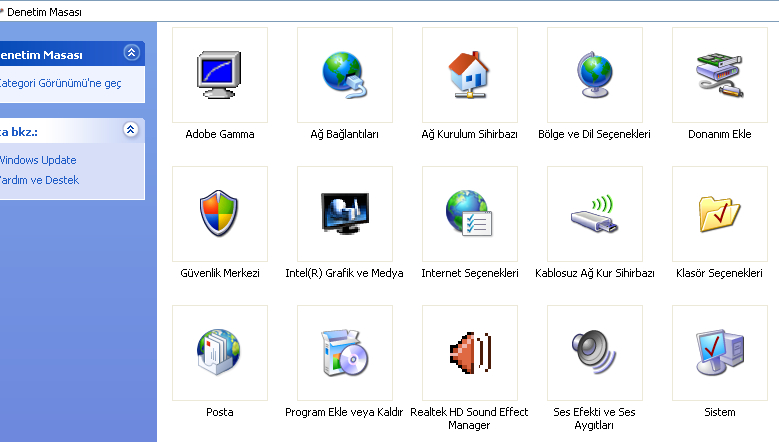Open the Internet Seçenekleri icon
779x442 pixels.
click(x=469, y=214)
